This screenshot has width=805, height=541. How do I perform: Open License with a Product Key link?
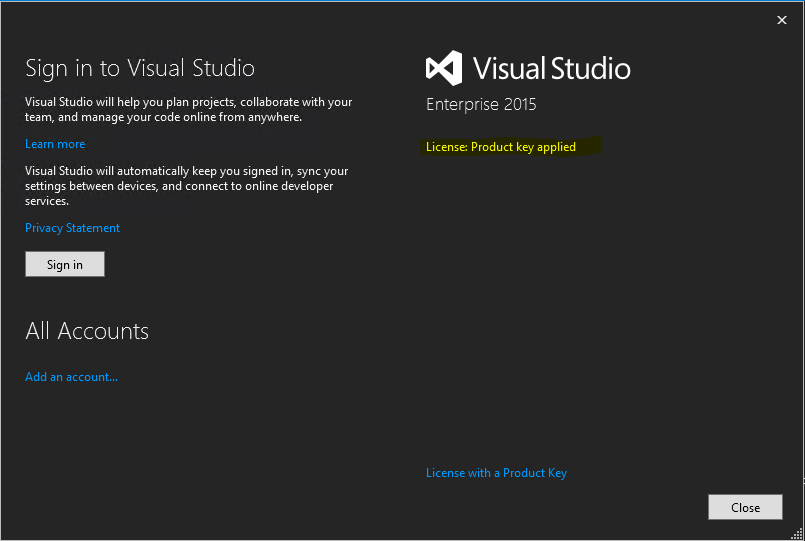pos(496,473)
